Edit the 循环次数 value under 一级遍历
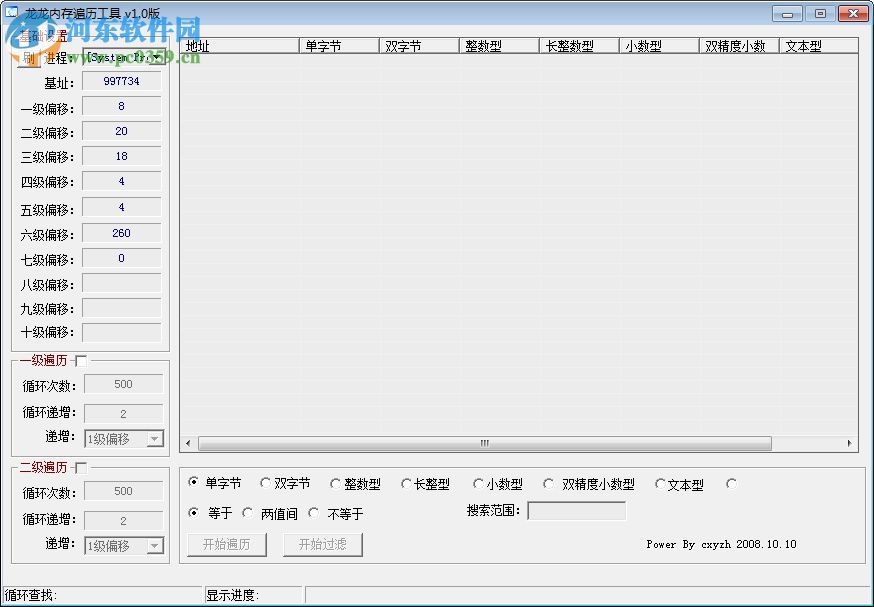874x607 pixels. coord(123,383)
